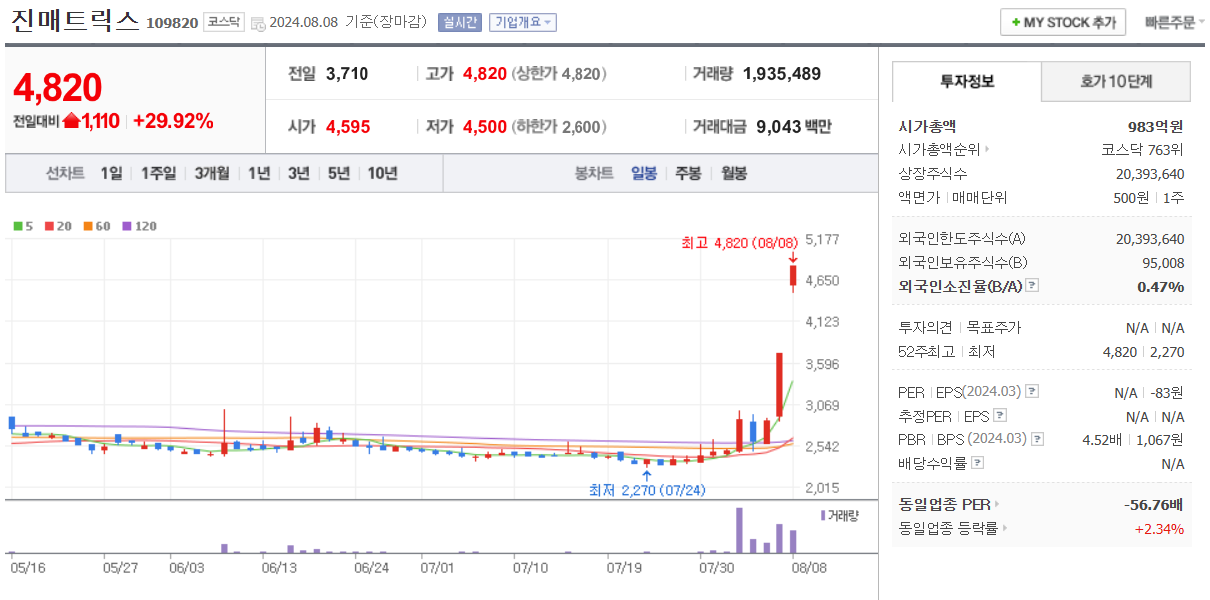Select the 일봉 candle chart
The width and height of the screenshot is (1210, 600).
644,173
